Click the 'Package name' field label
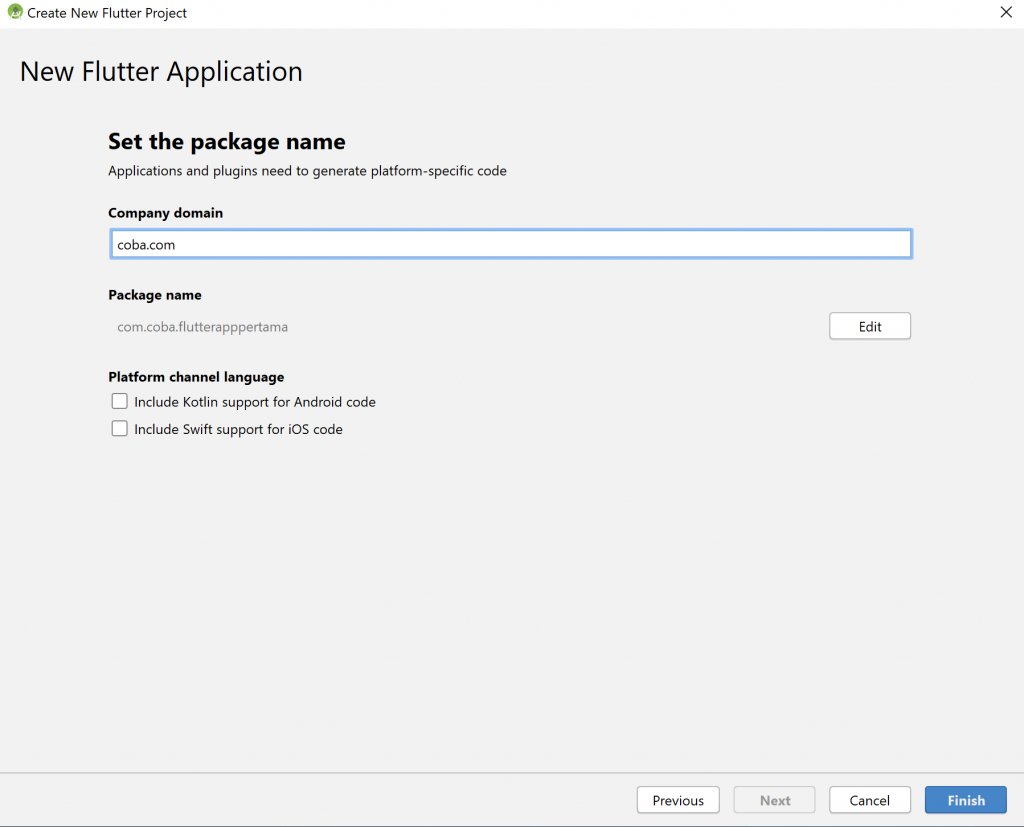 [x=155, y=295]
